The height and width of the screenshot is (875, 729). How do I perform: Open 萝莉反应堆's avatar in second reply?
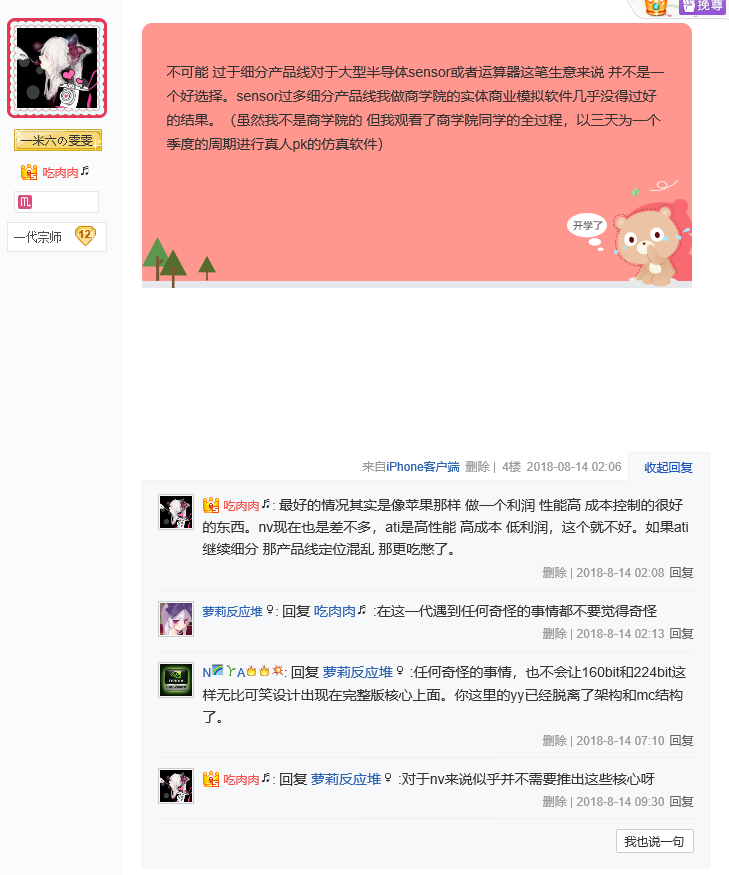click(176, 619)
